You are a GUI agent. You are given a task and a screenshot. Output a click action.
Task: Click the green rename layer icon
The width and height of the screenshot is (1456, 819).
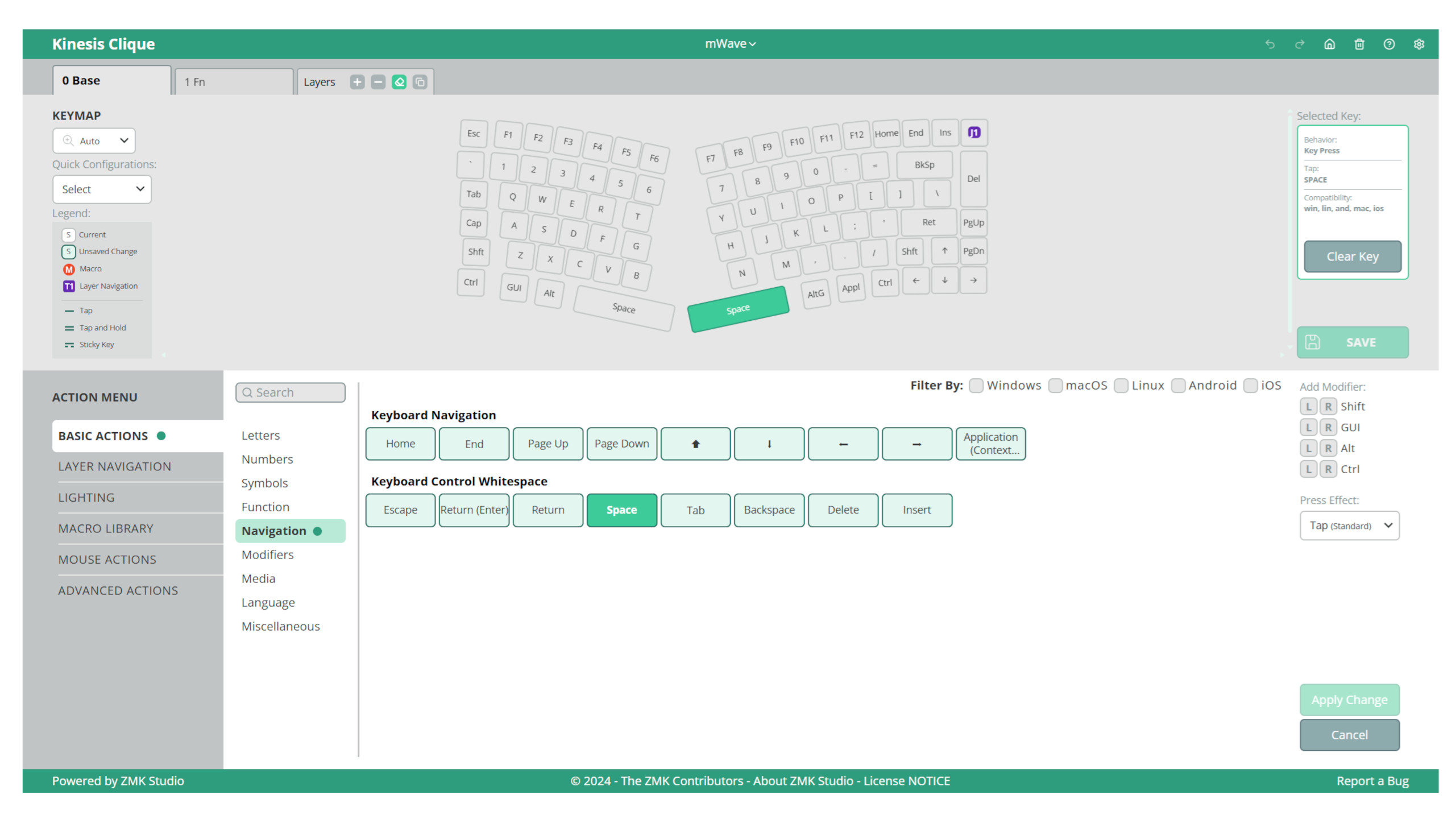(x=399, y=82)
